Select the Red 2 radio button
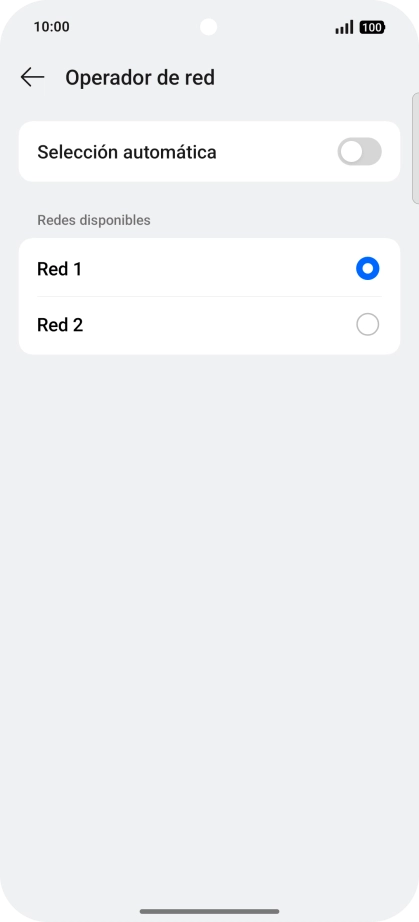Viewport: 419px width, 922px height. [x=368, y=325]
